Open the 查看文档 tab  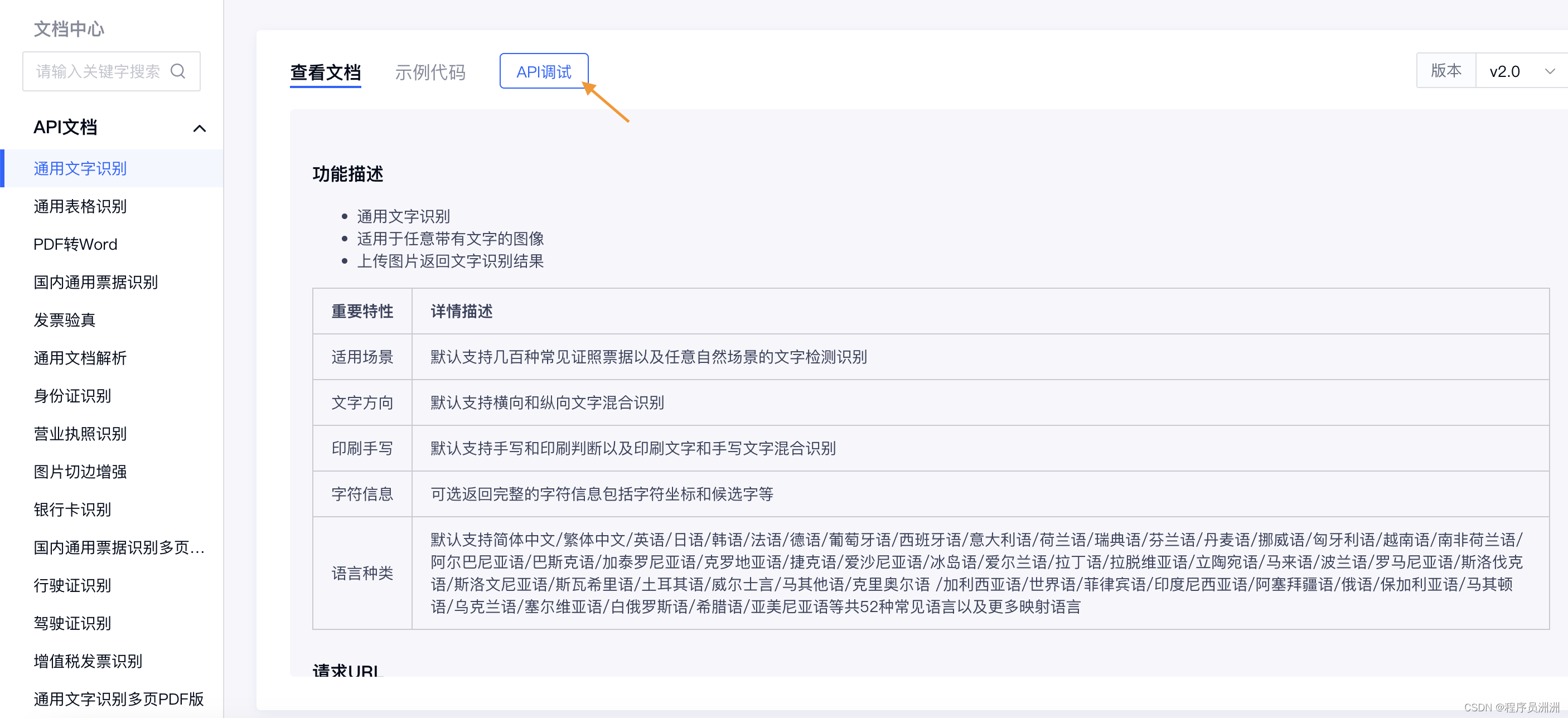click(x=325, y=72)
